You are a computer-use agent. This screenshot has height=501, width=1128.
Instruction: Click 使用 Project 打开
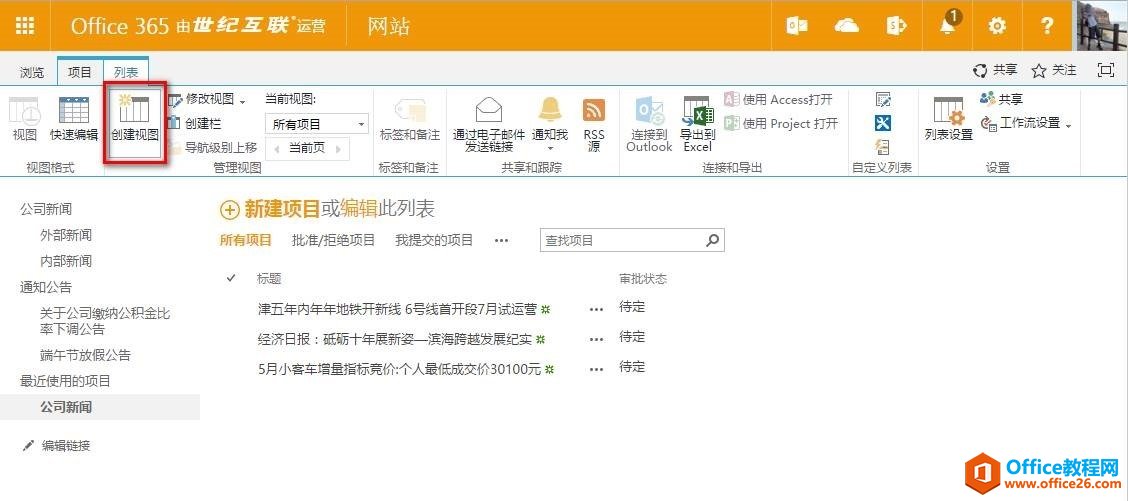[781, 123]
